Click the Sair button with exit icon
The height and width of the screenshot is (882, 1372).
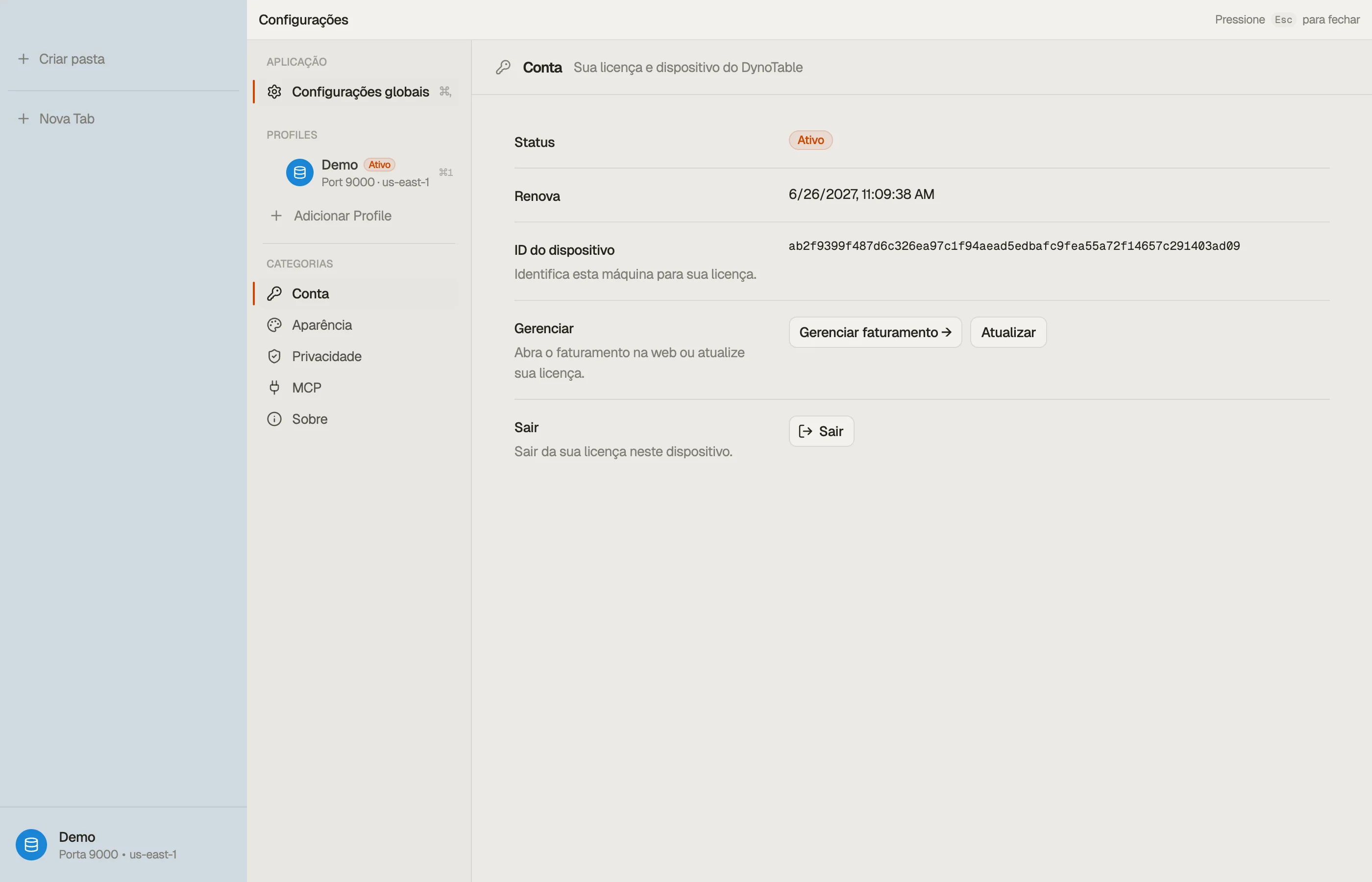pos(821,431)
